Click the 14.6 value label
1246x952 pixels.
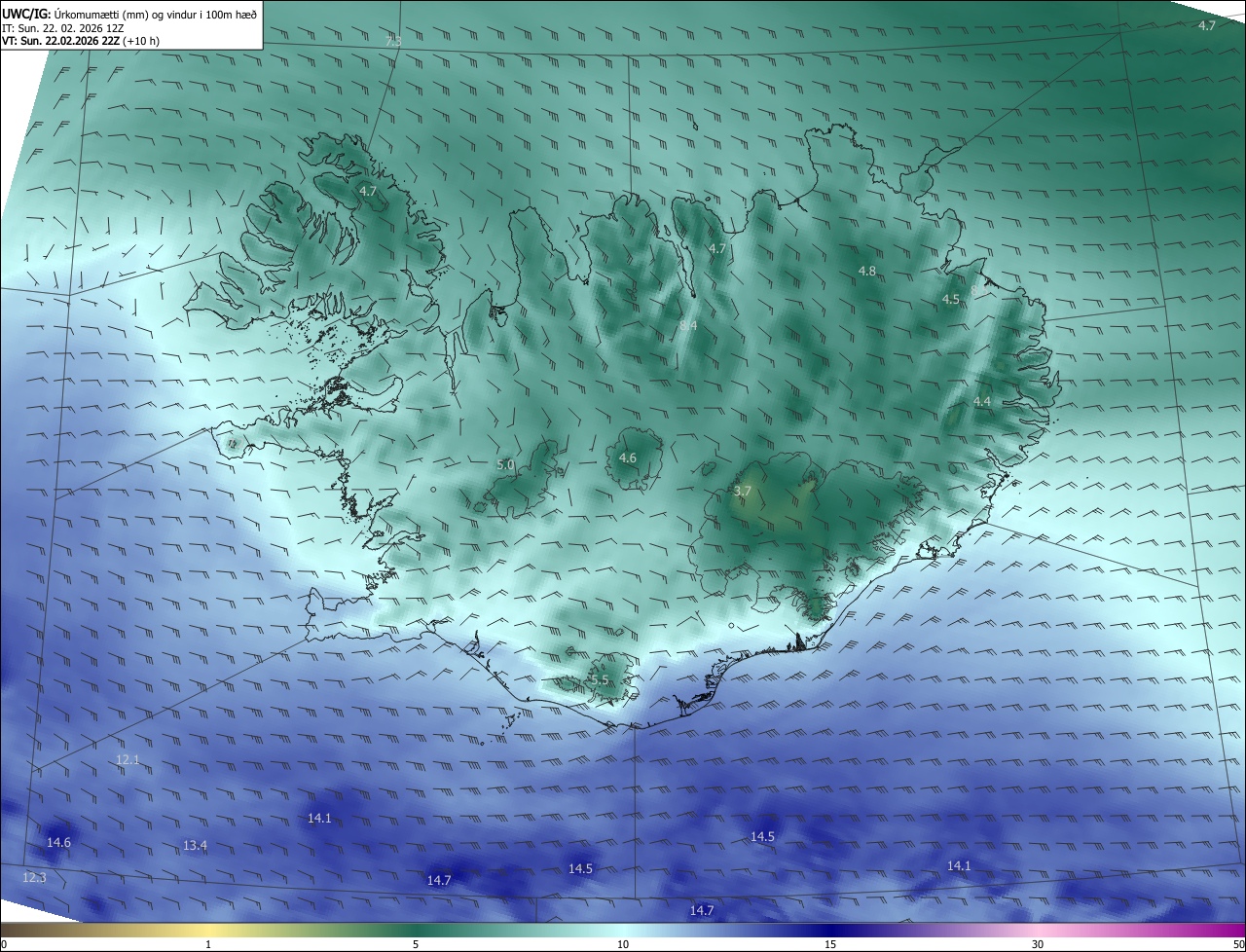[x=58, y=842]
